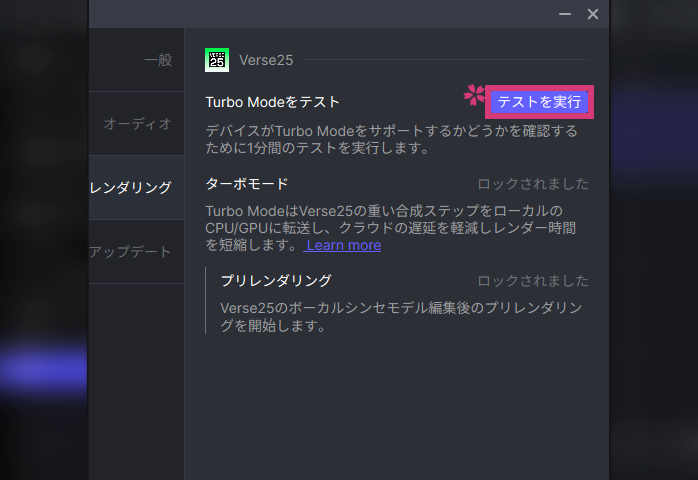Viewport: 698px width, 480px height.
Task: Click the pre-rendering description text
Action: click(400, 317)
